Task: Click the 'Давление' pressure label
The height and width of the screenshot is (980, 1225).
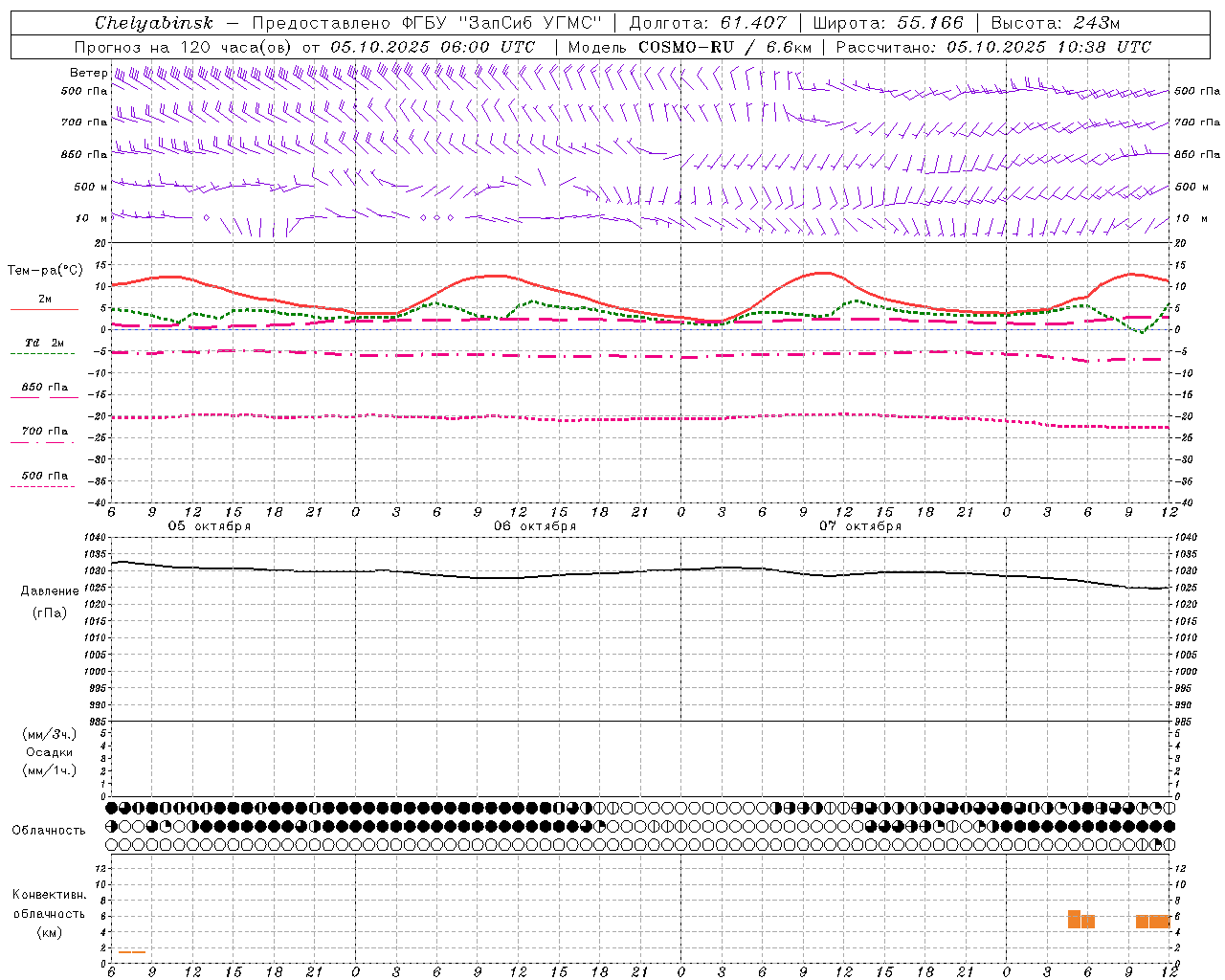Action: pos(50,591)
